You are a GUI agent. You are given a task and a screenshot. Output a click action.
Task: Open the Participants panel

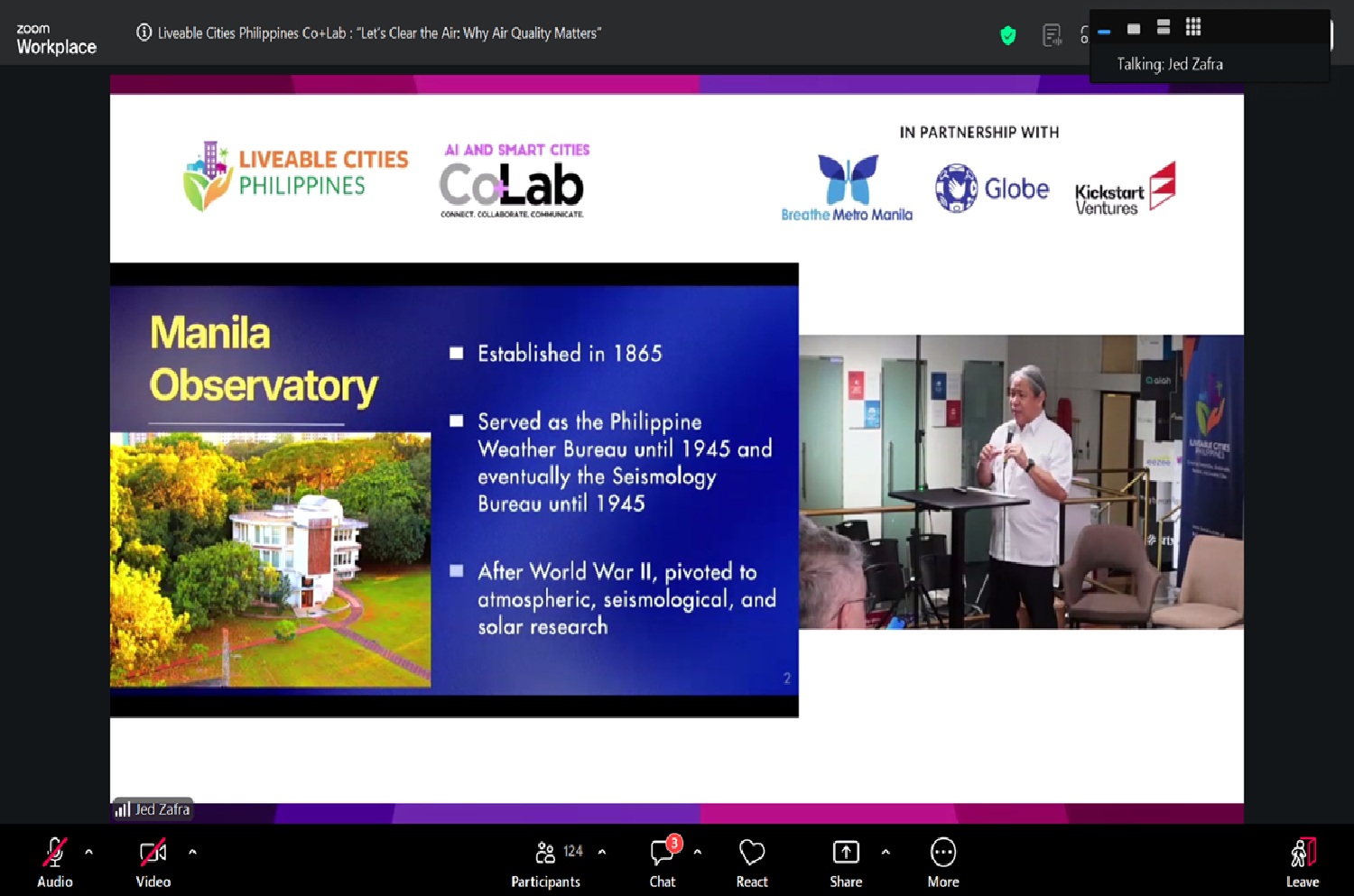click(546, 861)
